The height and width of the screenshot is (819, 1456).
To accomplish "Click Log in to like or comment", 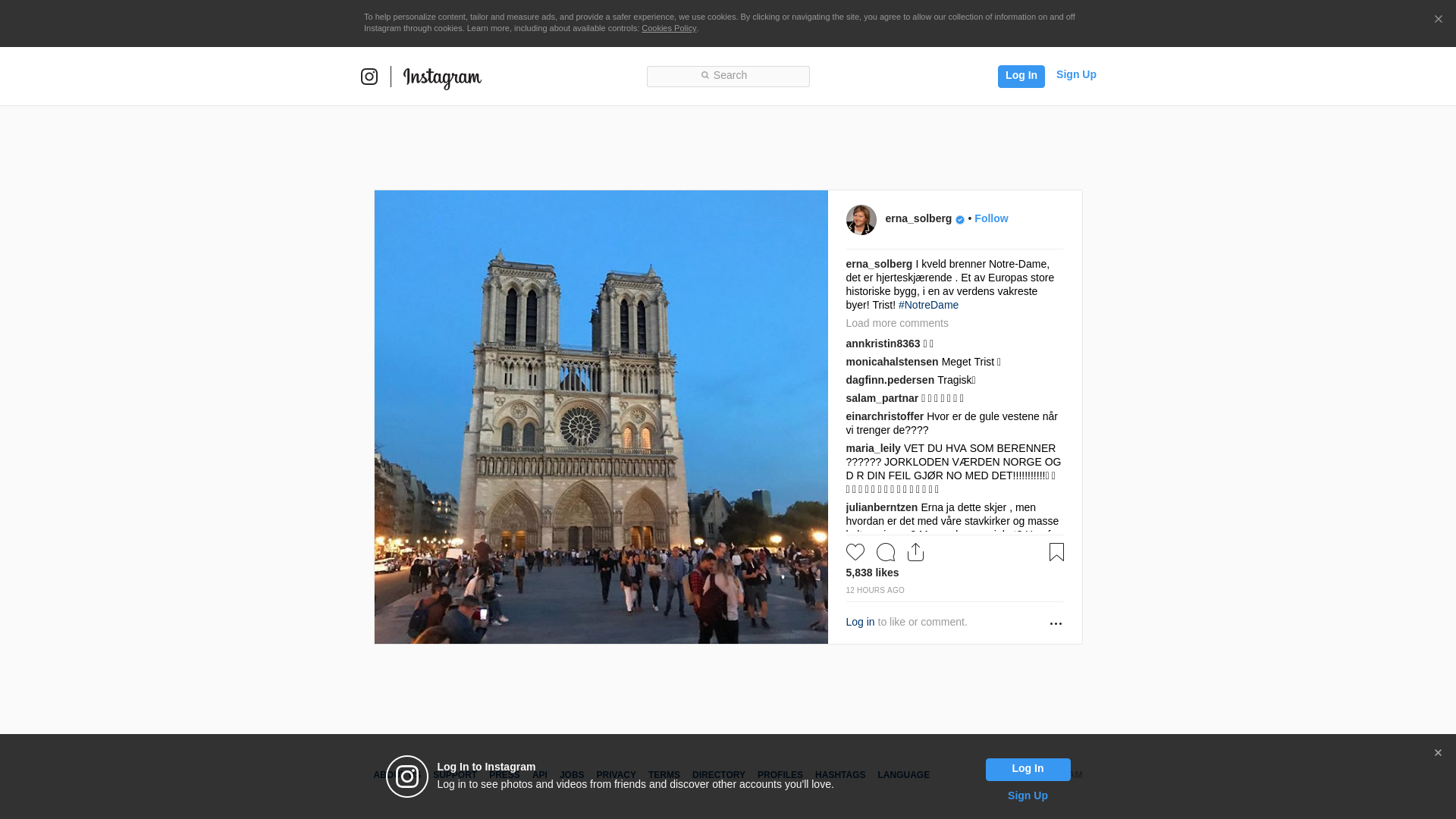I will tap(860, 622).
